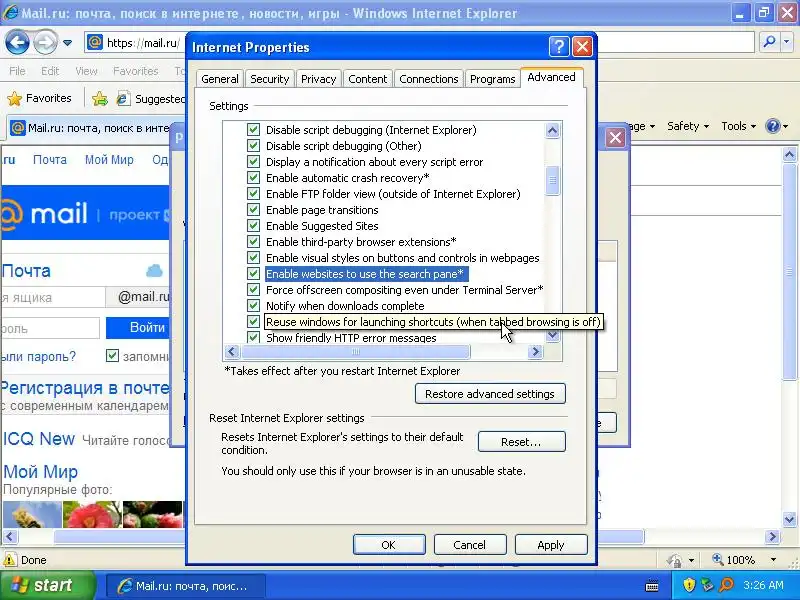Click Apply in Internet Properties
The image size is (800, 600).
551,545
